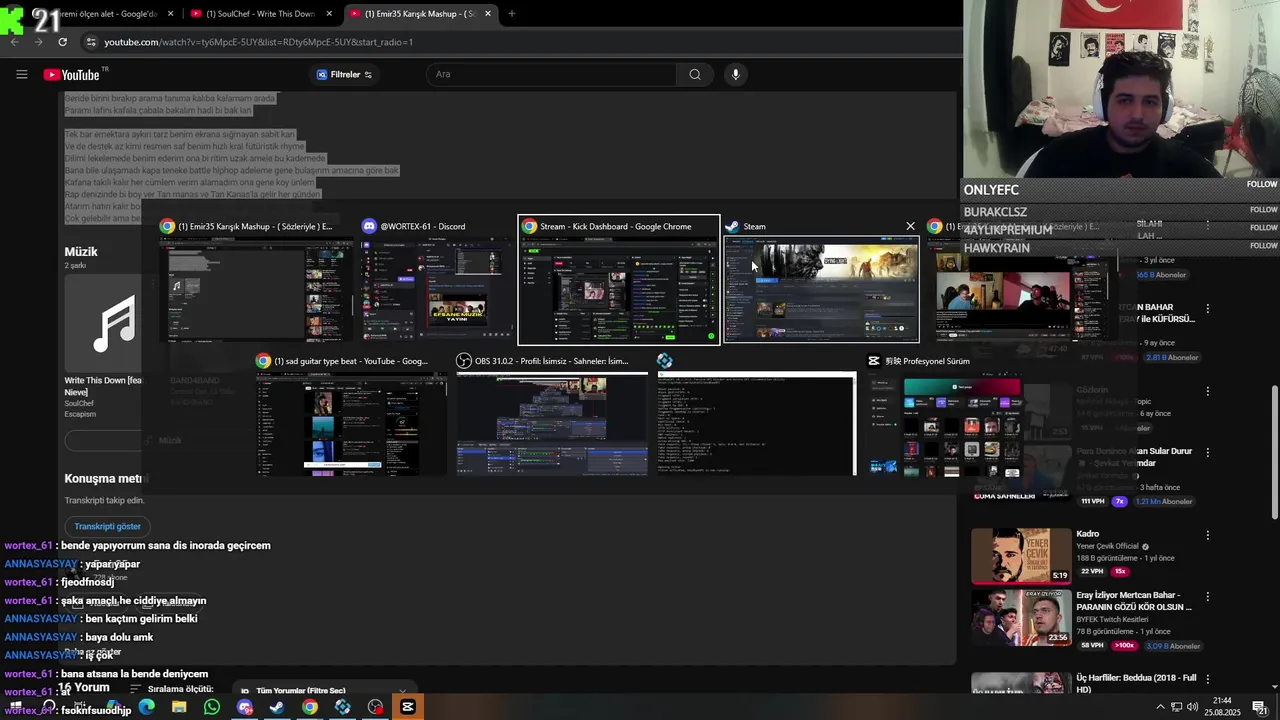Screen dimensions: 1280x720
Task: Open a new Chrome tab
Action: tap(512, 14)
